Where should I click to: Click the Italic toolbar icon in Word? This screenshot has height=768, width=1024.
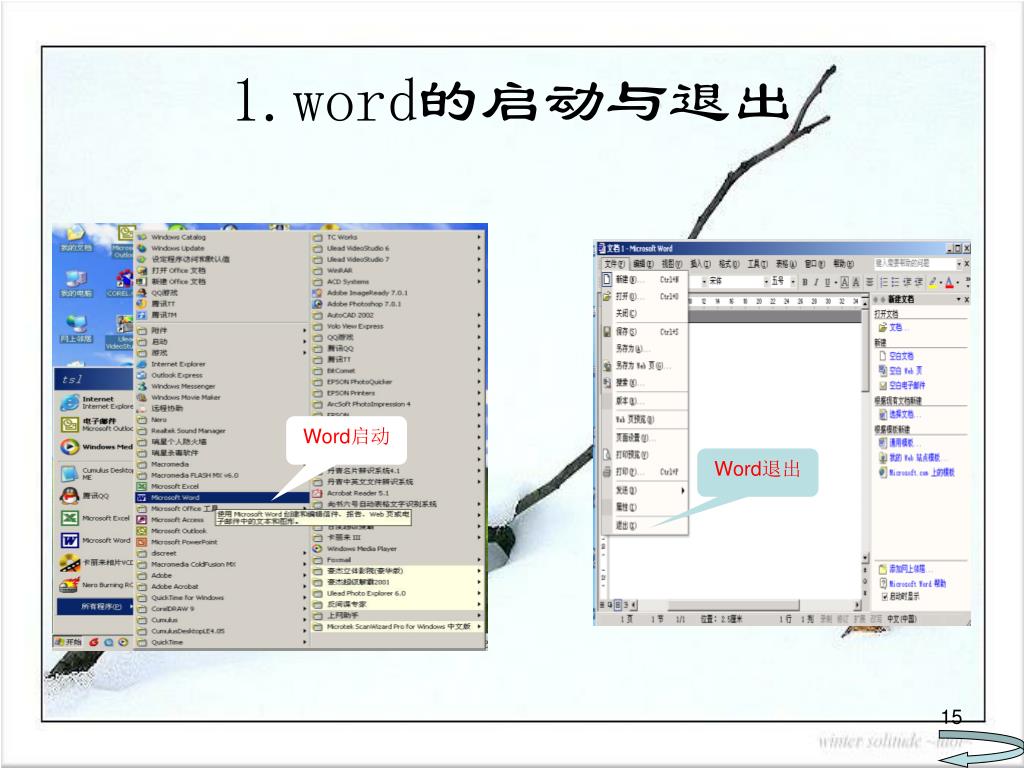[x=816, y=282]
